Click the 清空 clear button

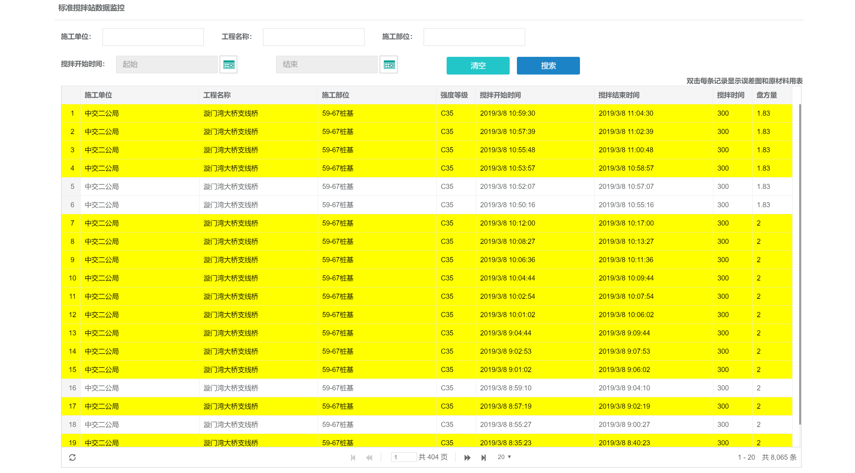[x=477, y=65]
